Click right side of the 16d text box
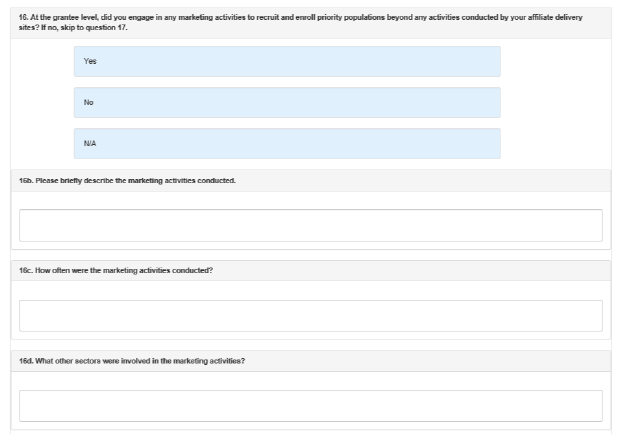624x441 pixels. 580,405
